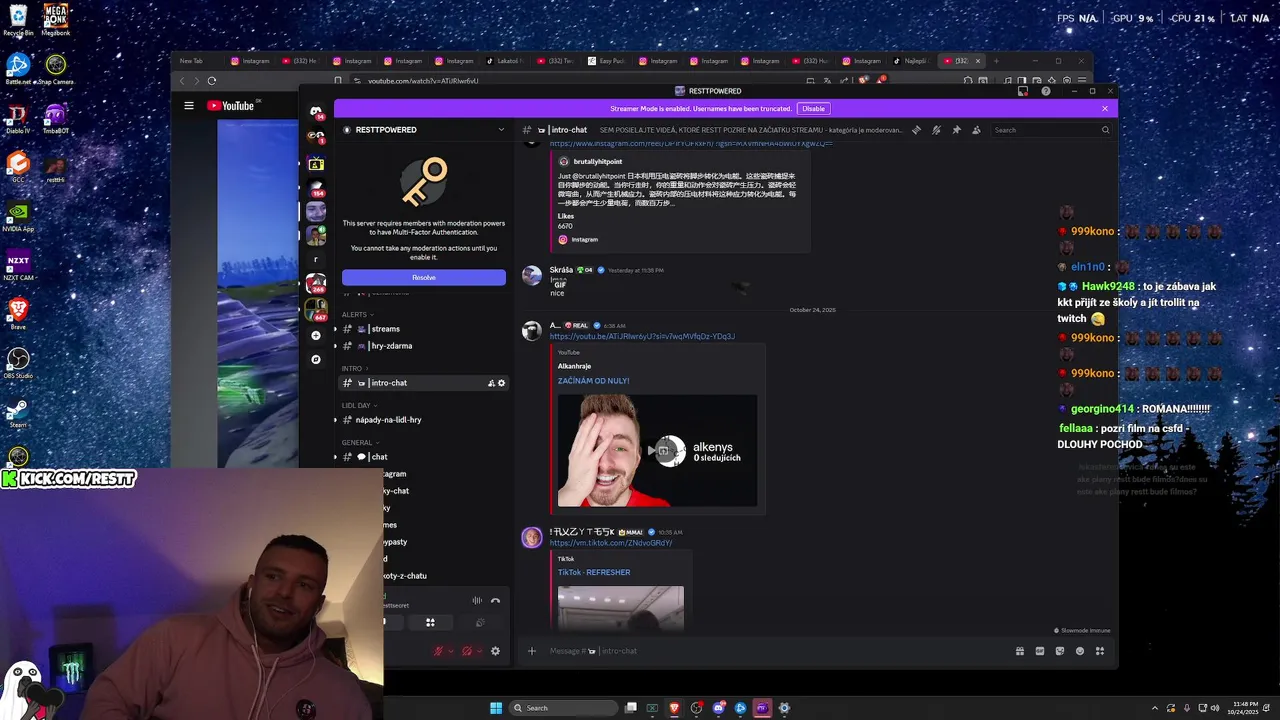The height and width of the screenshot is (720, 1280).
Task: Open microphone input options arrow
Action: click(450, 651)
